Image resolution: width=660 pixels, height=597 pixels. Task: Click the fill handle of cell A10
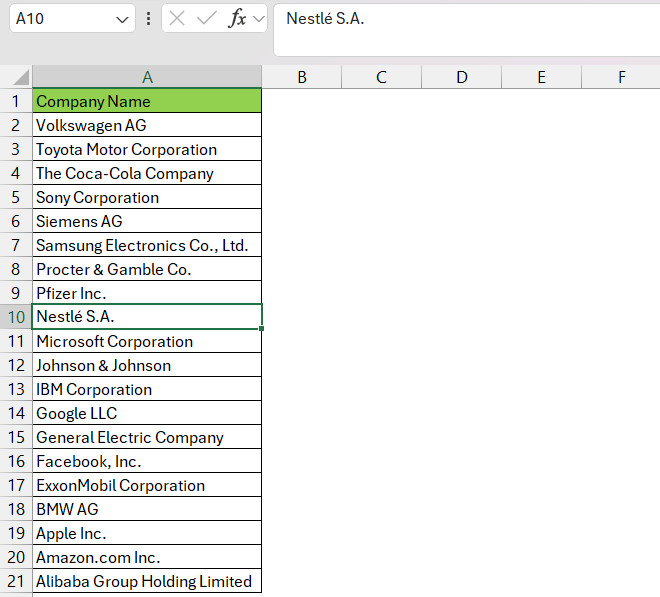[x=261, y=328]
